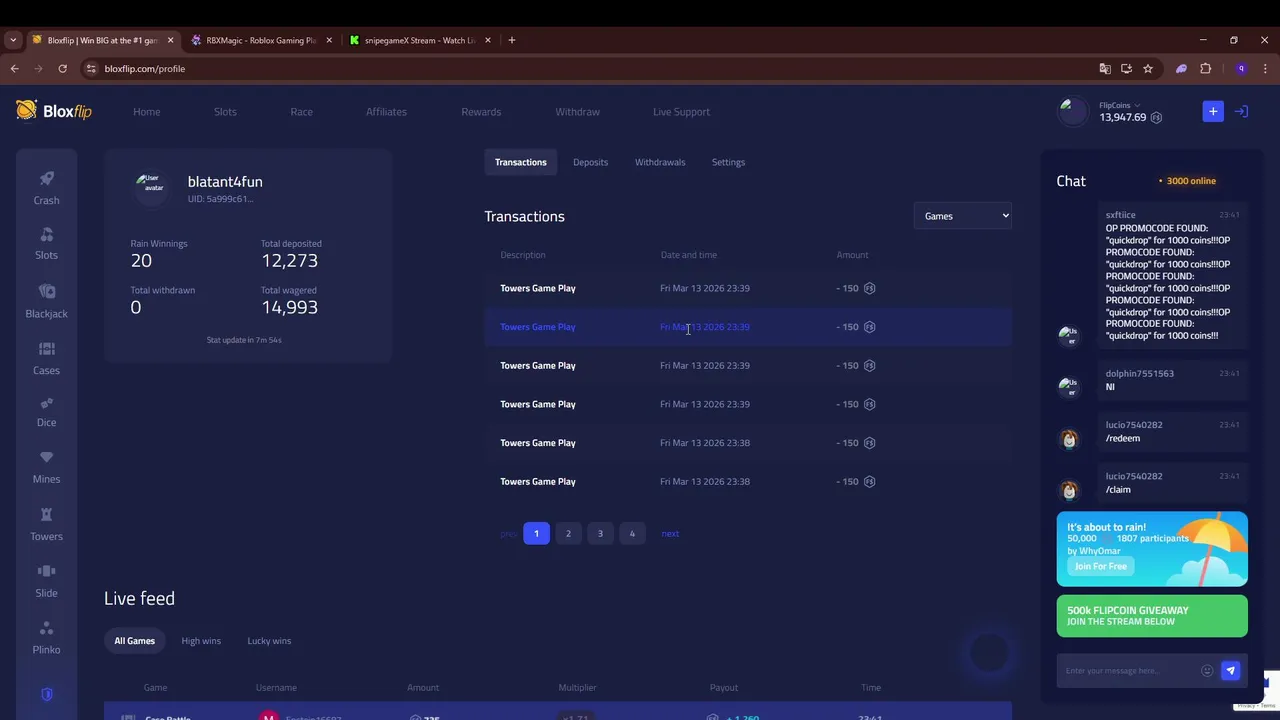Open the Dice game in sidebar

(46, 412)
